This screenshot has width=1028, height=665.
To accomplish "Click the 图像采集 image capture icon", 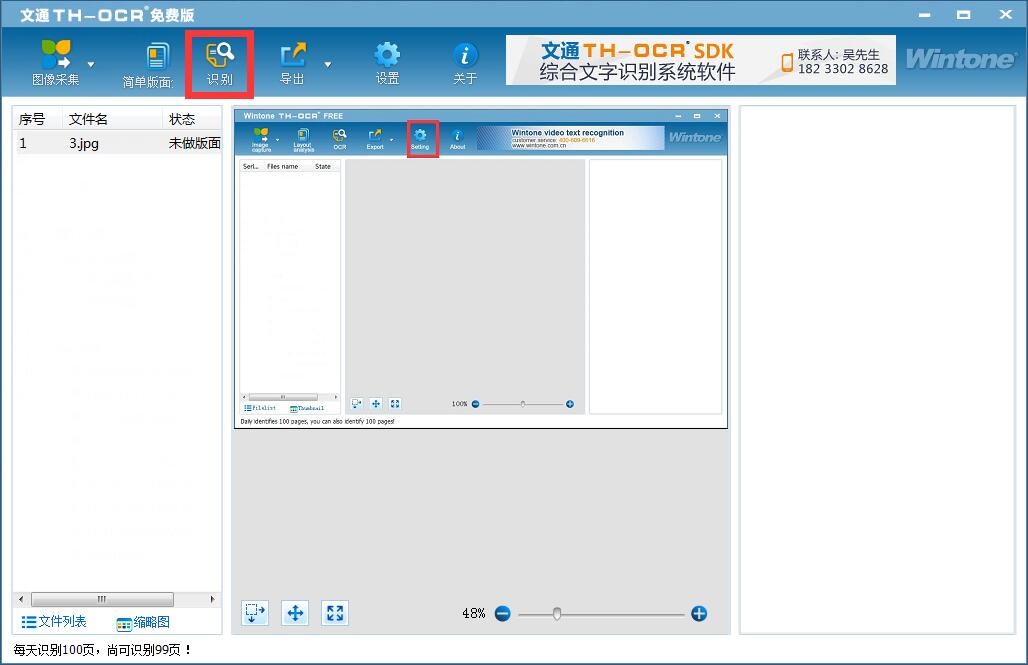I will point(55,57).
